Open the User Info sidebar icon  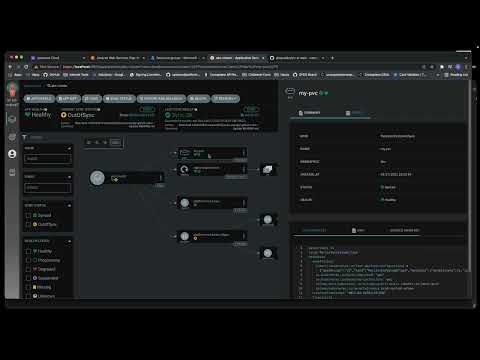click(x=12, y=154)
